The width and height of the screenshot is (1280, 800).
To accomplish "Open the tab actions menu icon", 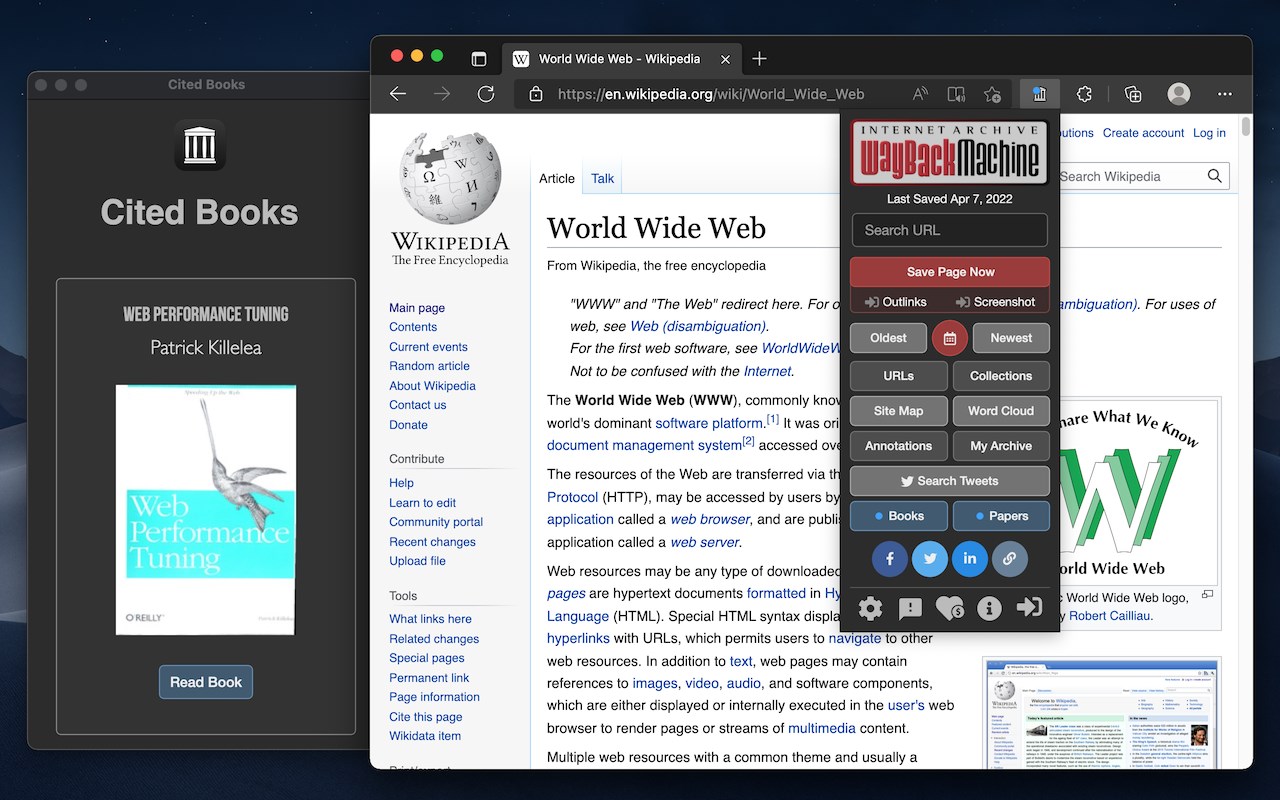I will (479, 59).
